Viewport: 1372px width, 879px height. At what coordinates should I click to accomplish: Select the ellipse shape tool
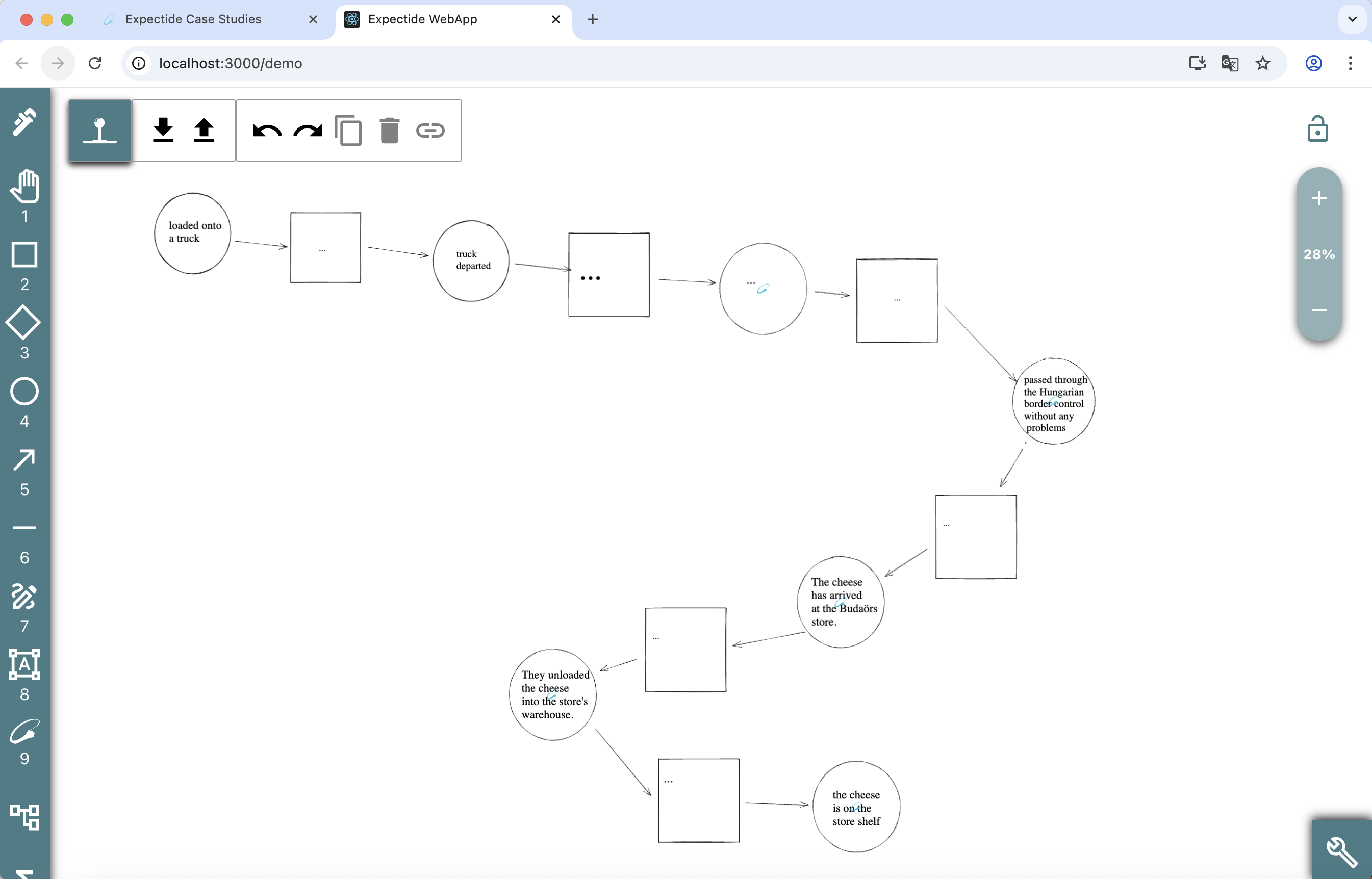[x=24, y=392]
